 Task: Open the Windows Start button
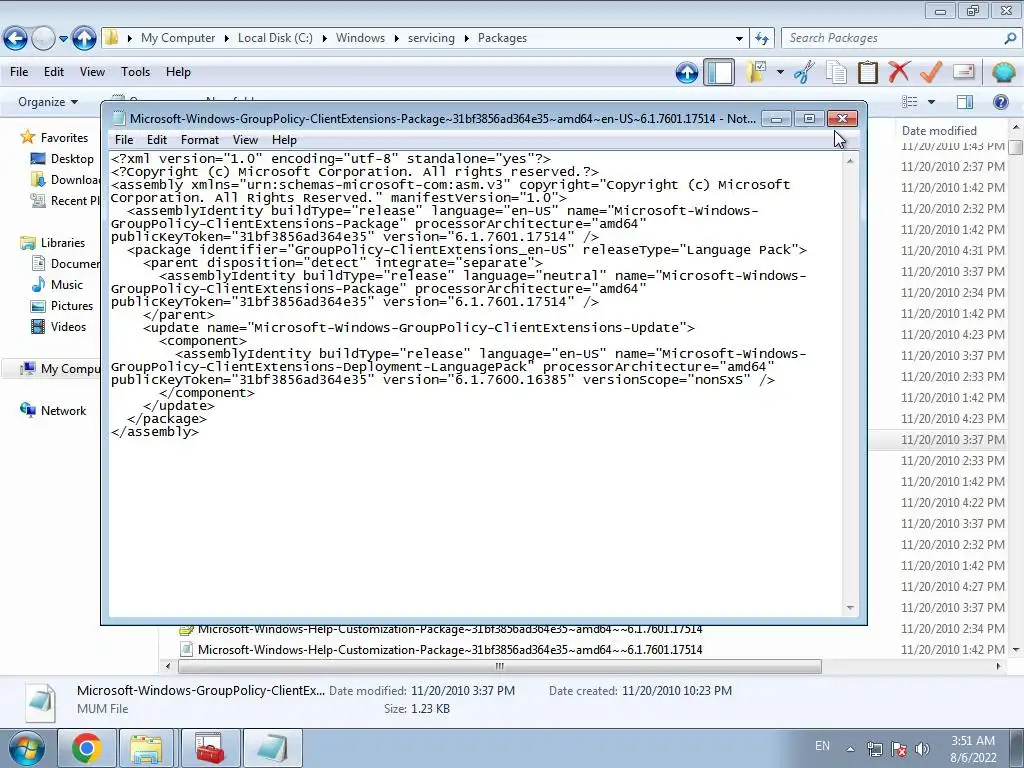tap(26, 748)
